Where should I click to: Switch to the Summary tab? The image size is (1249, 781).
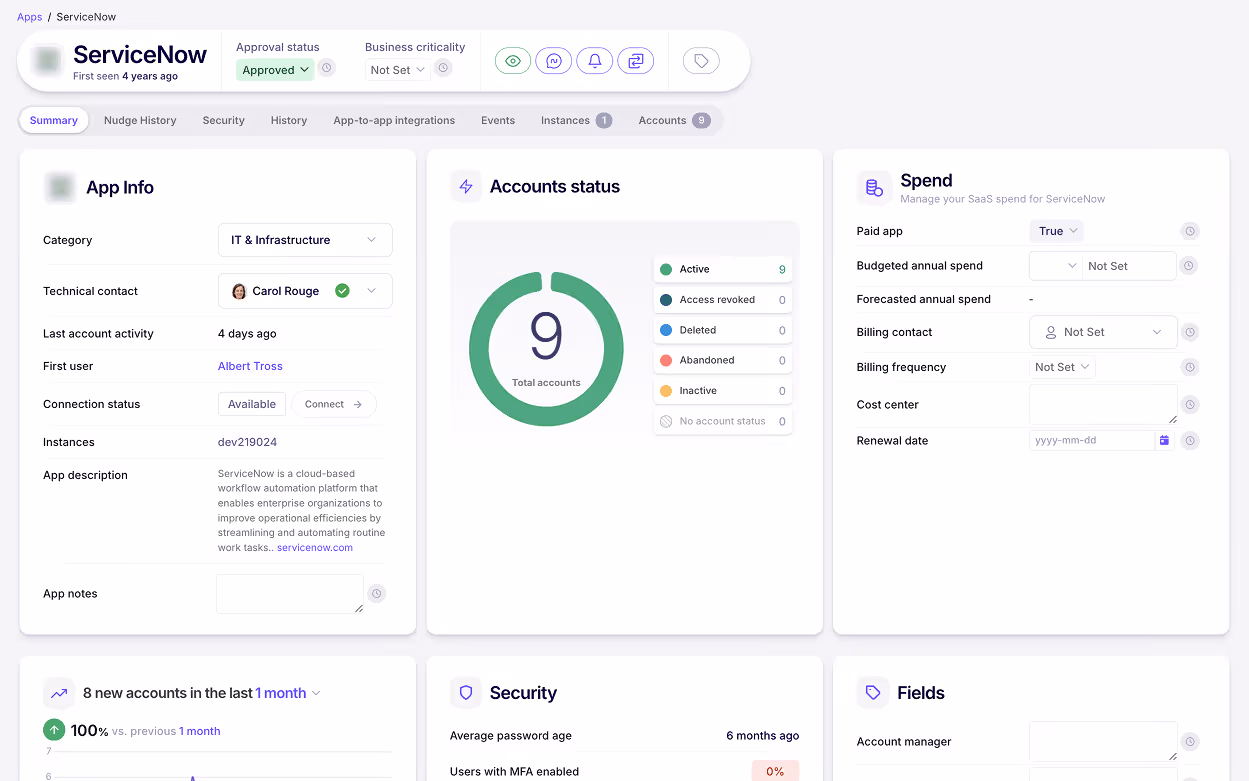pos(54,120)
